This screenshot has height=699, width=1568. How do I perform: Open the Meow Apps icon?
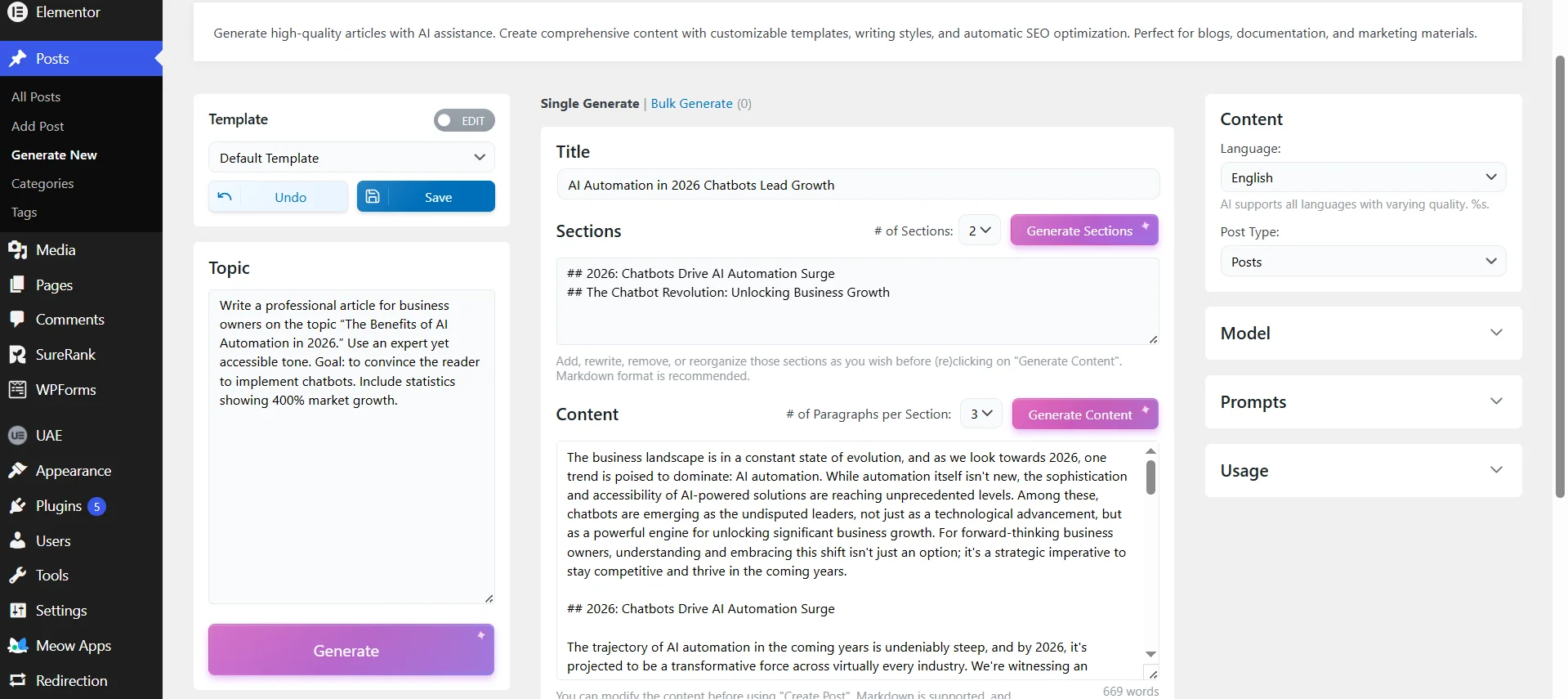pyautogui.click(x=18, y=644)
